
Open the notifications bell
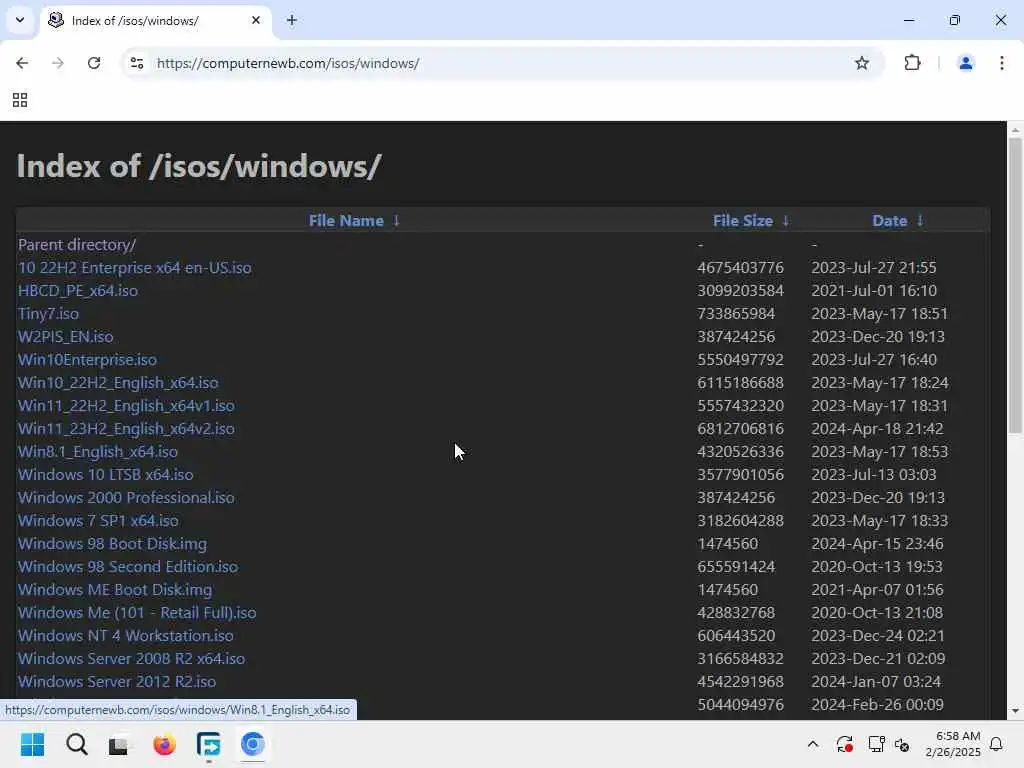[x=996, y=744]
